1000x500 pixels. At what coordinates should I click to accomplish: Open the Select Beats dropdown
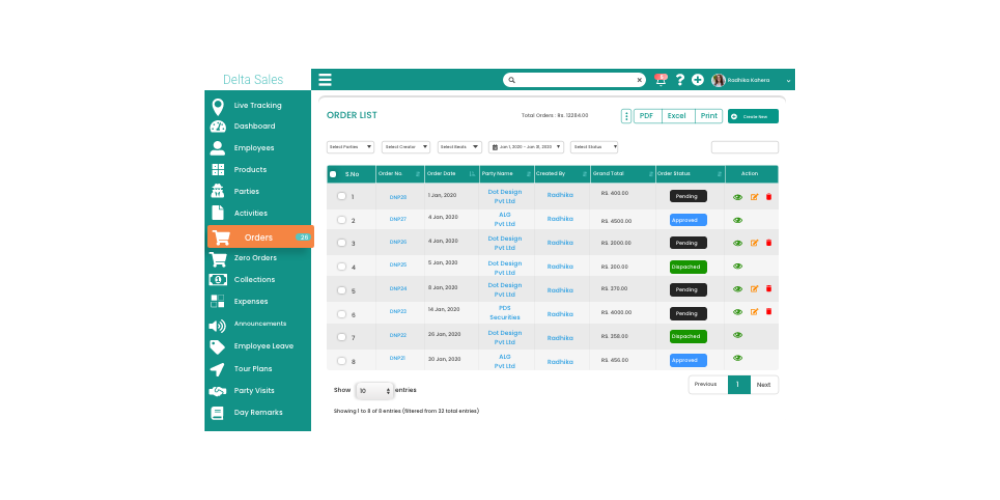460,147
